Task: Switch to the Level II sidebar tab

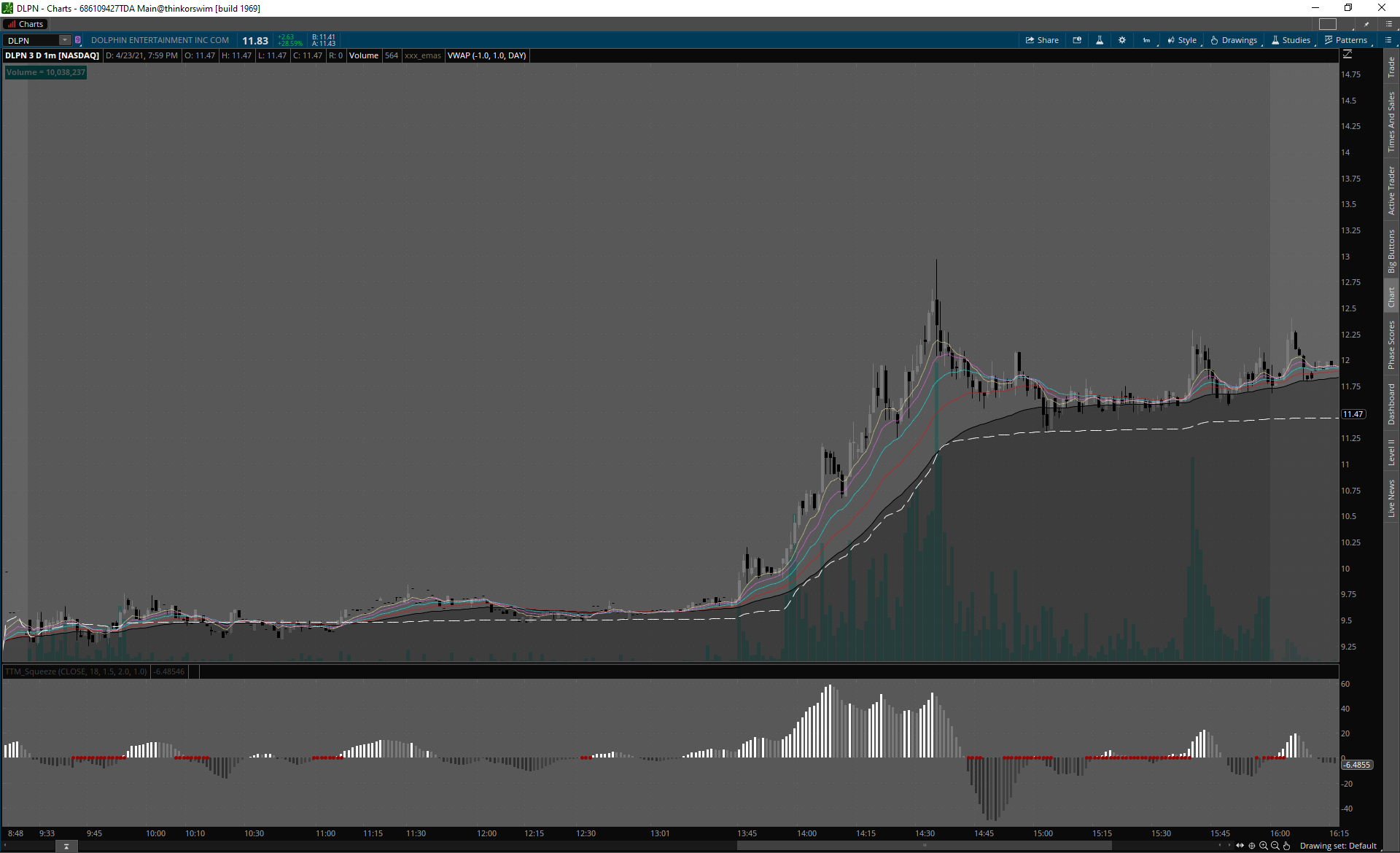Action: [x=1391, y=452]
